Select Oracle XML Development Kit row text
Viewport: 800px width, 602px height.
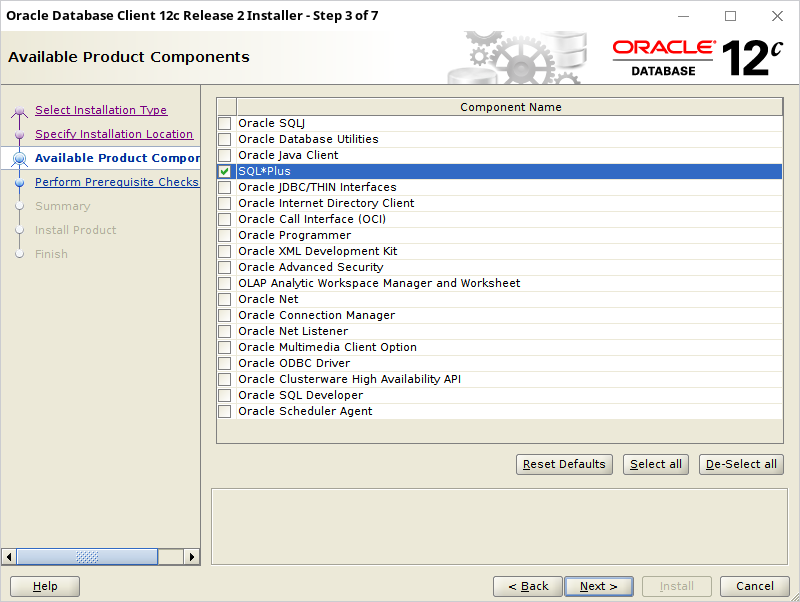(317, 251)
